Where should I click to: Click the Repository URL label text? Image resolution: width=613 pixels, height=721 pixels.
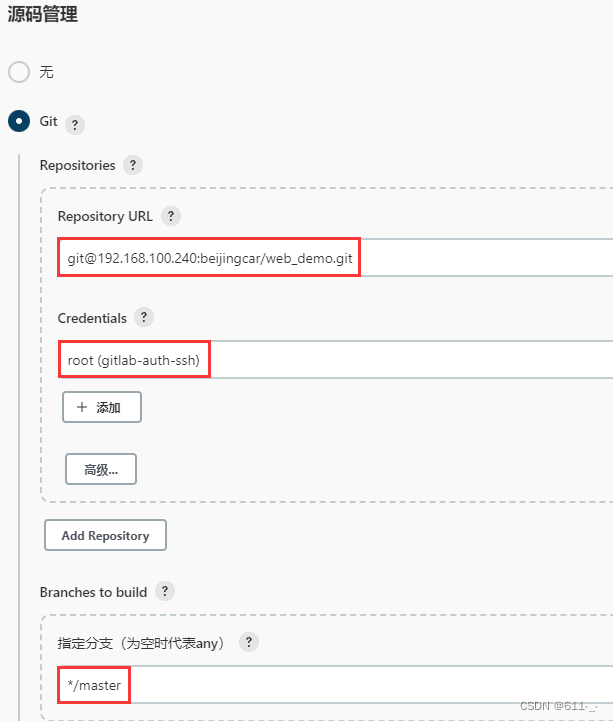click(x=105, y=217)
